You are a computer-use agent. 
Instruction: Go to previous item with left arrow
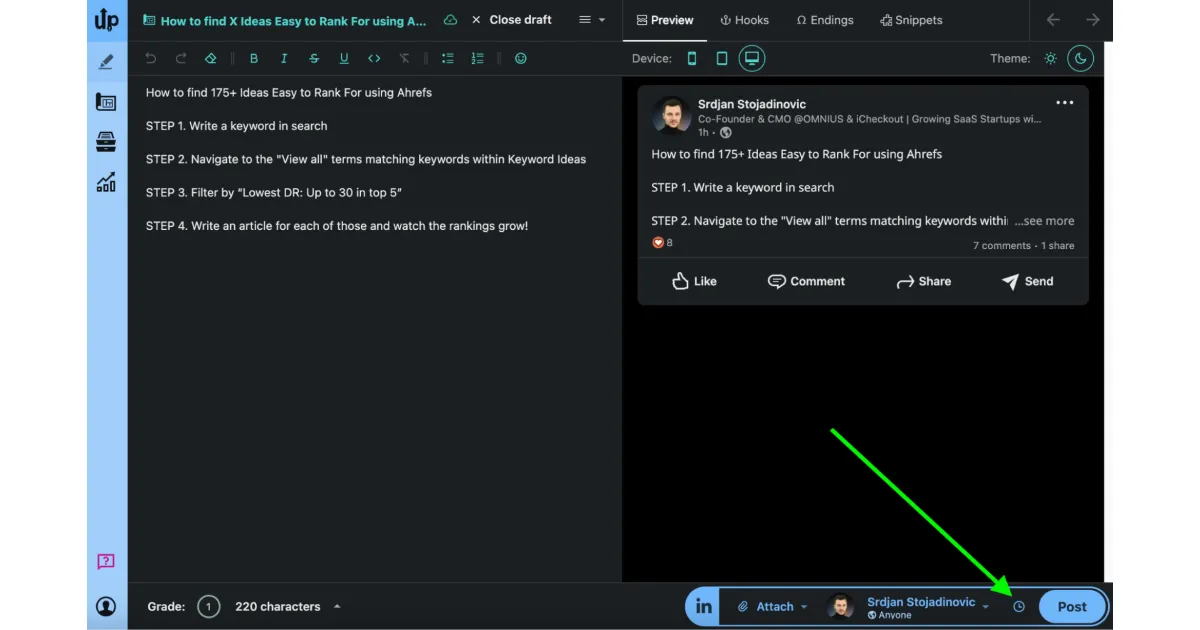coord(1053,20)
